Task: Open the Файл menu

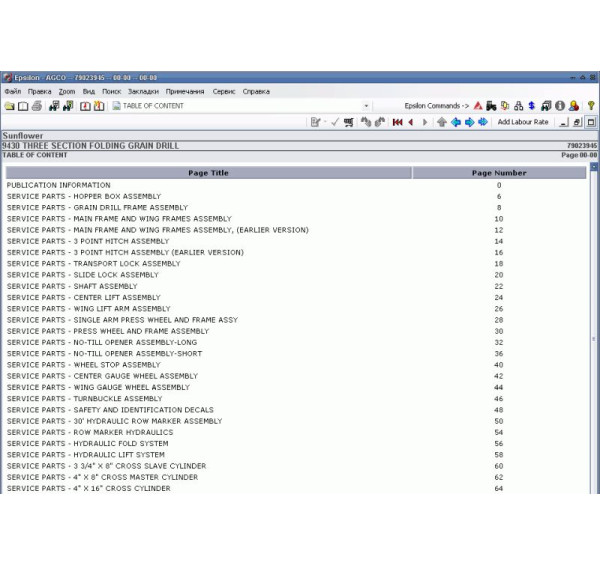Action: coord(12,91)
